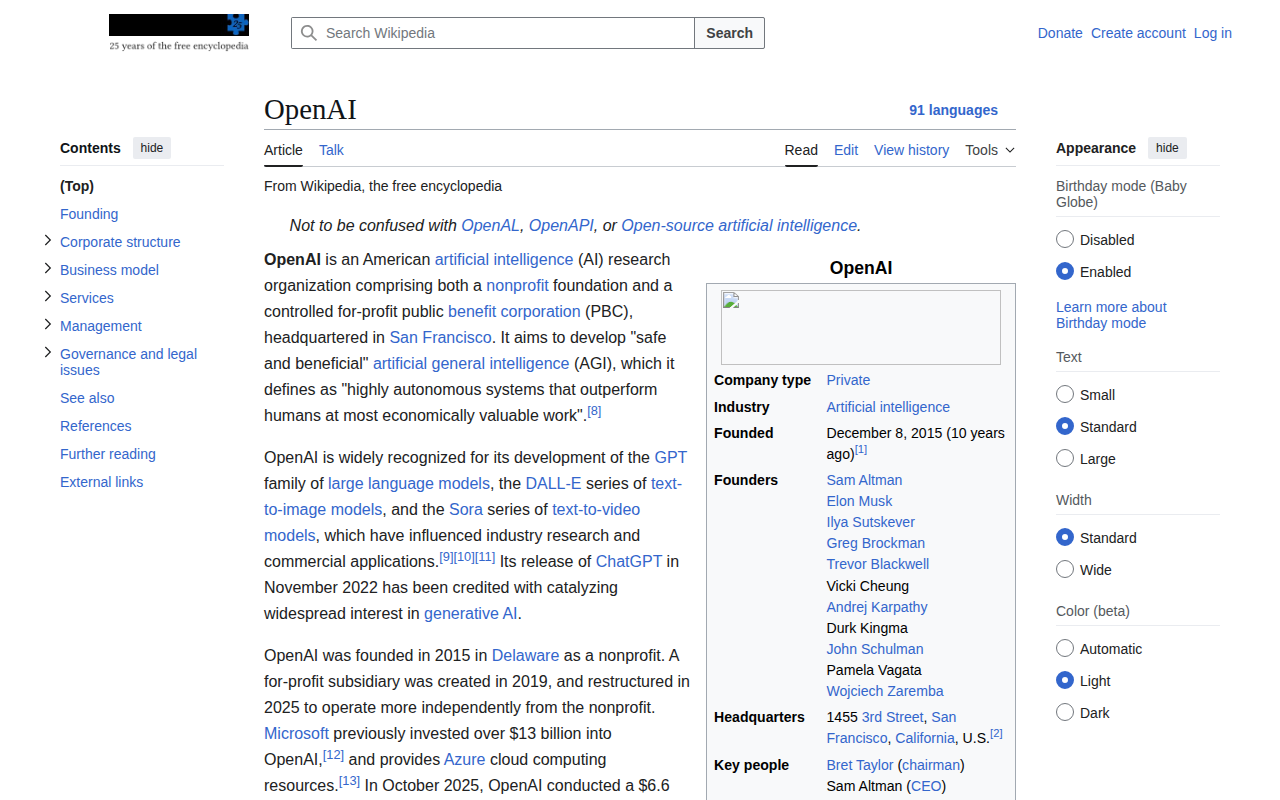Screen dimensions: 1280x800
Task: Click the magnifying glass search icon
Action: click(x=309, y=33)
